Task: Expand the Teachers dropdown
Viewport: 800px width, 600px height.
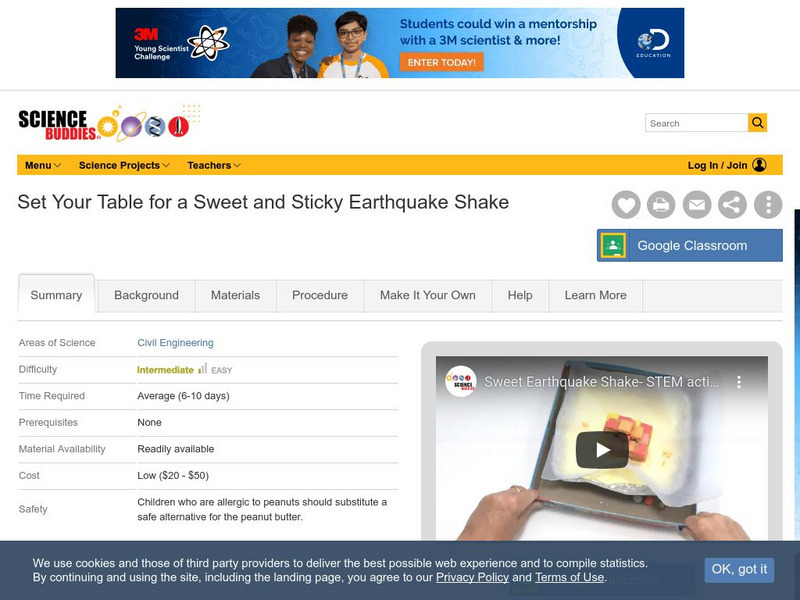Action: click(214, 165)
